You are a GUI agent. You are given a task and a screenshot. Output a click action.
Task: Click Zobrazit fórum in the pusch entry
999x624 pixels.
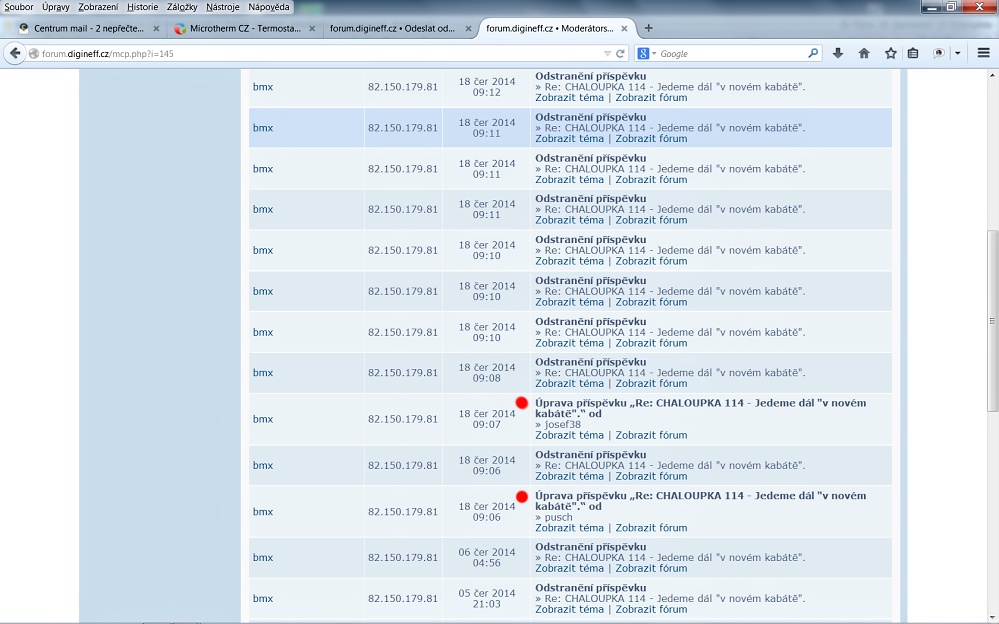pyautogui.click(x=651, y=527)
